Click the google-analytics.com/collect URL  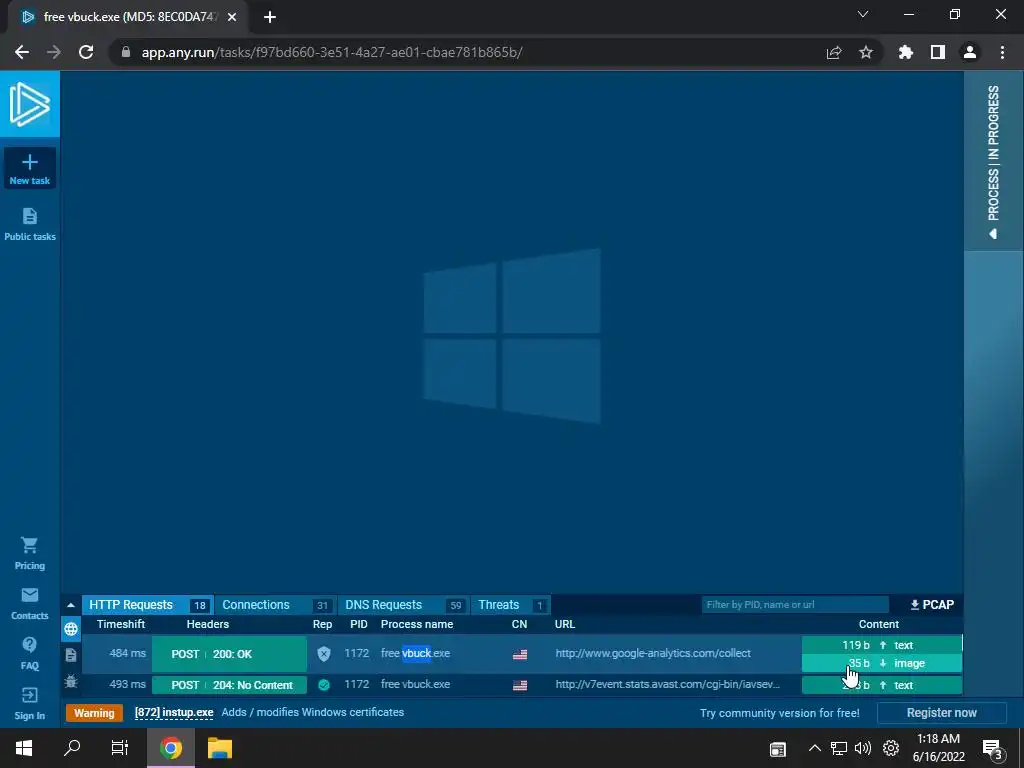point(653,653)
